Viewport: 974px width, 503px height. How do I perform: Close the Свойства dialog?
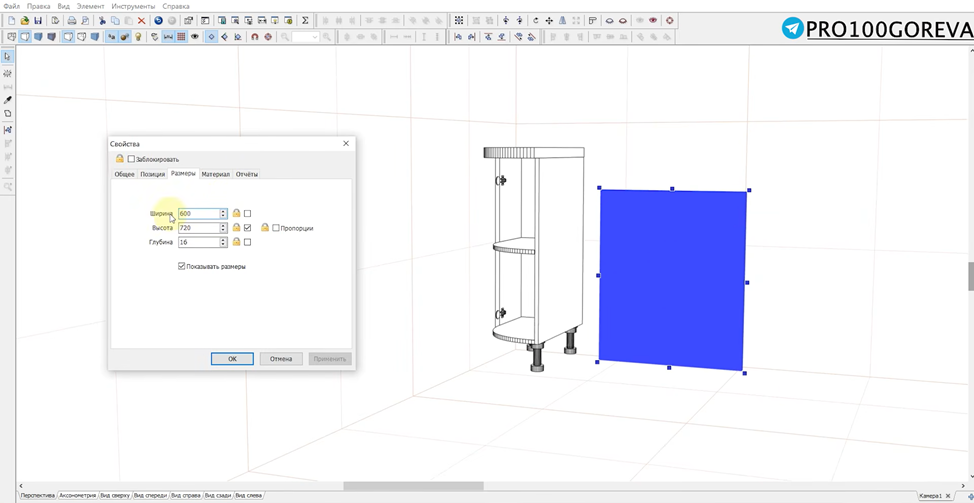346,143
